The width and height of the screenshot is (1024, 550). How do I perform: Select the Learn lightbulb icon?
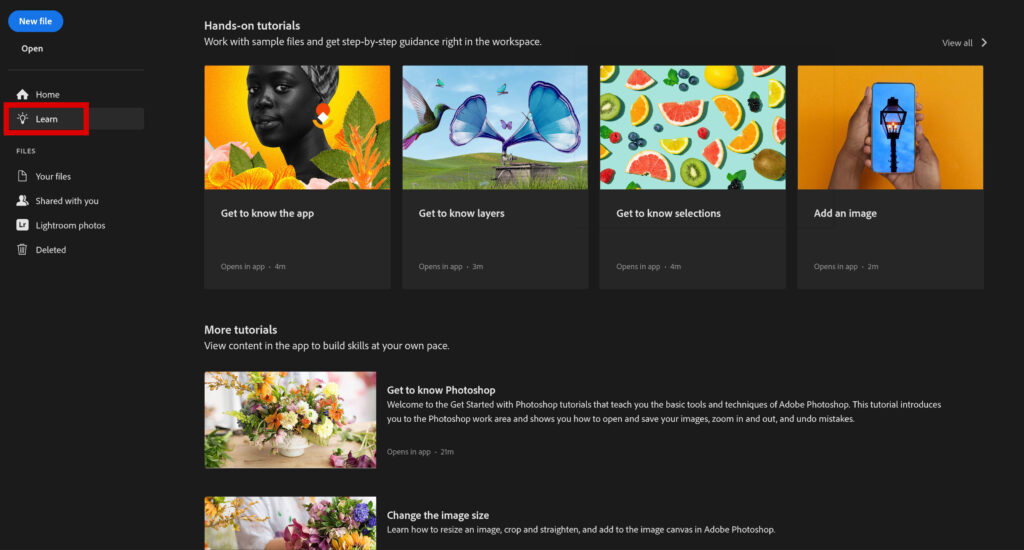(22, 119)
